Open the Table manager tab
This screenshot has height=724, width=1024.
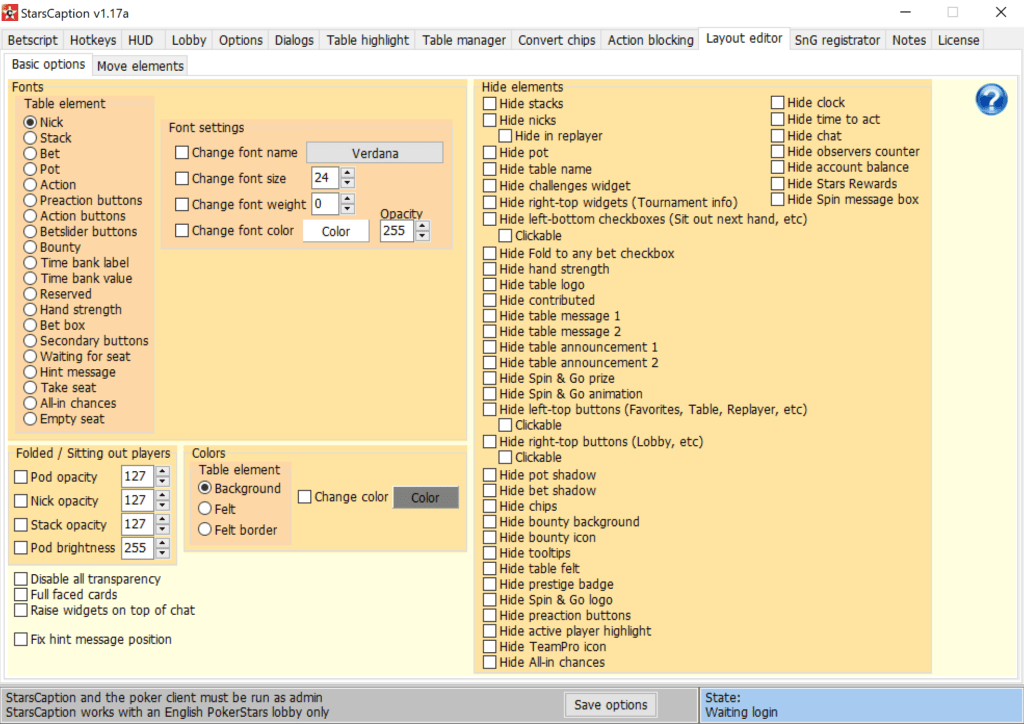point(464,40)
